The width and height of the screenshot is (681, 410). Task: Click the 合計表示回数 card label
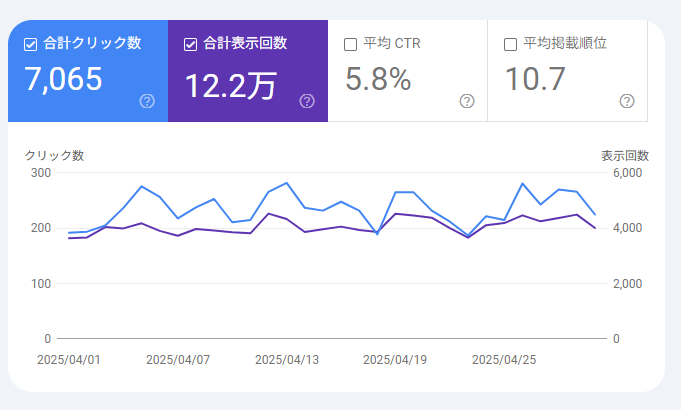tap(245, 43)
